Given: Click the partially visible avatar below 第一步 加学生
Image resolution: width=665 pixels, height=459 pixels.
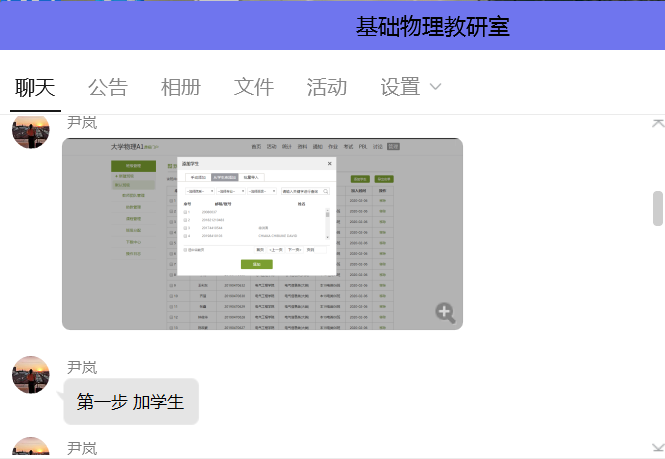Looking at the screenshot, I should pos(31,449).
